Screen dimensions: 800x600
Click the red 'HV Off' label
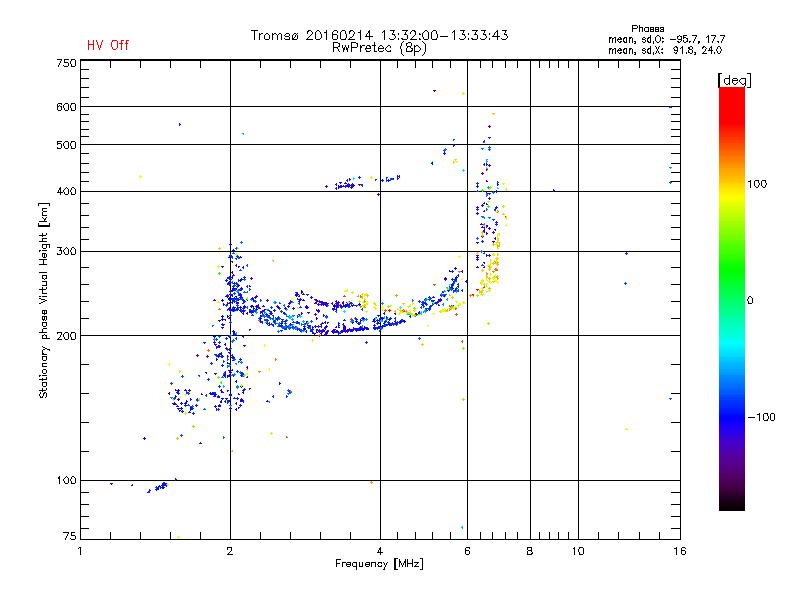[x=108, y=45]
